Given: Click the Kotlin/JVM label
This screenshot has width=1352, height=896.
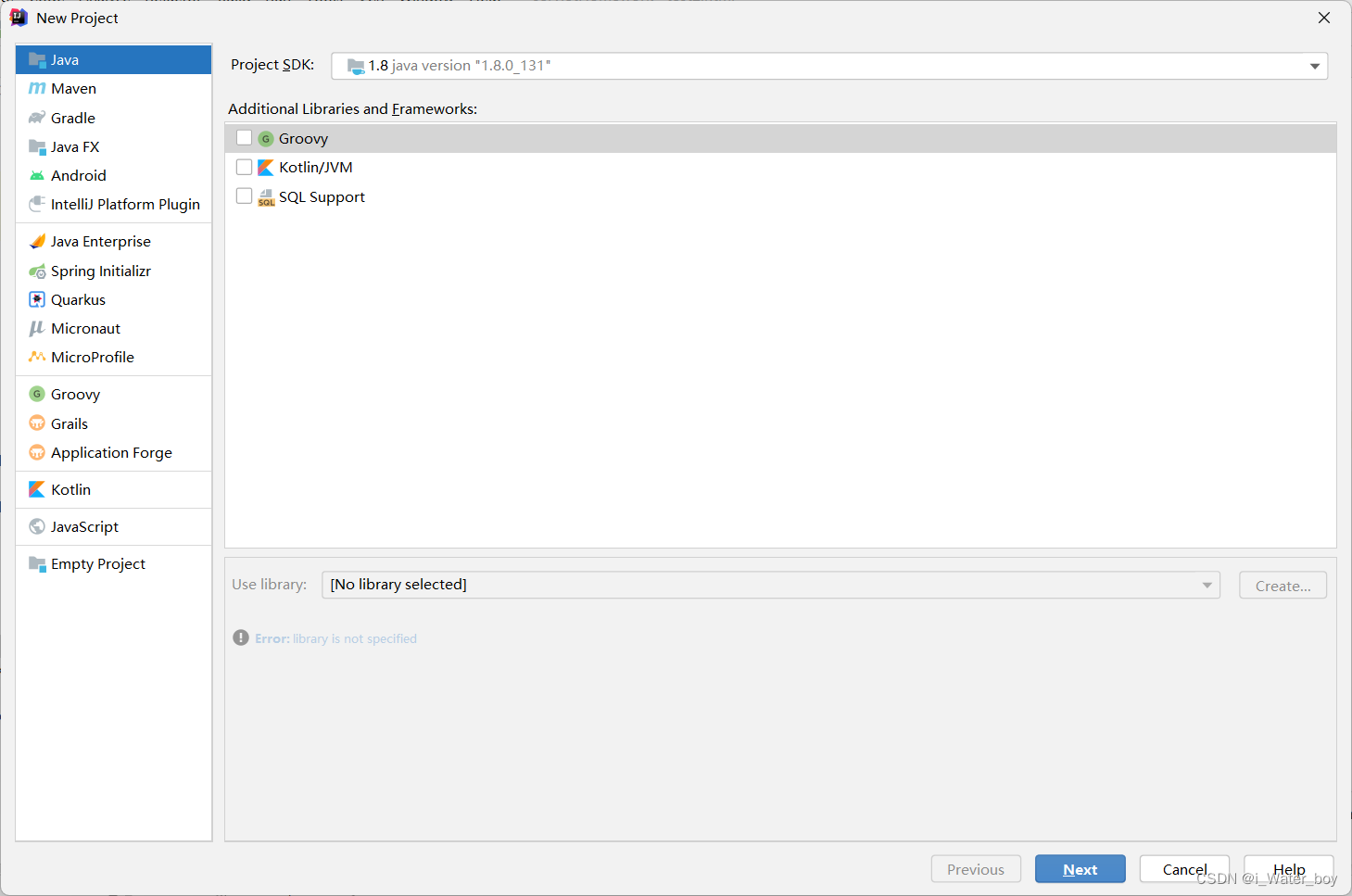Looking at the screenshot, I should point(316,167).
